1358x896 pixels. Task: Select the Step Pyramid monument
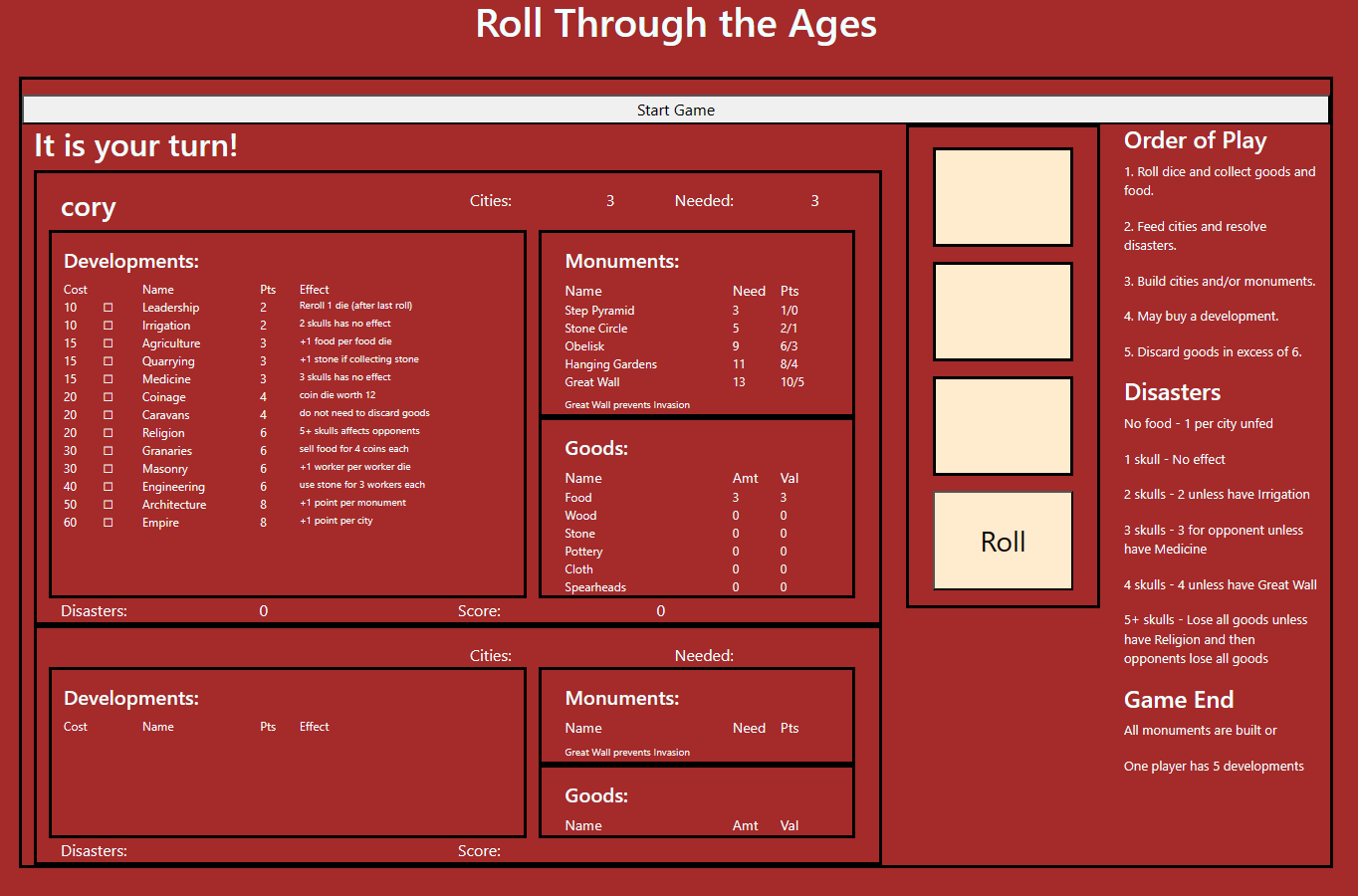[599, 310]
